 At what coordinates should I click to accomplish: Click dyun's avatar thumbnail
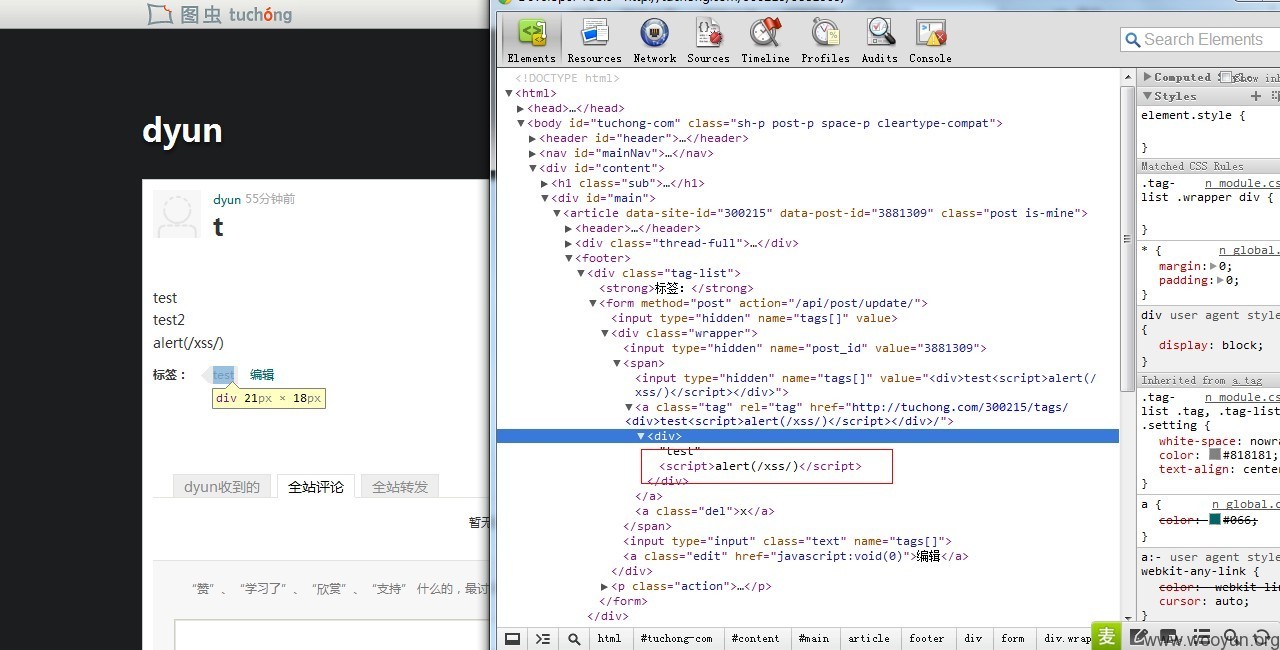click(177, 213)
